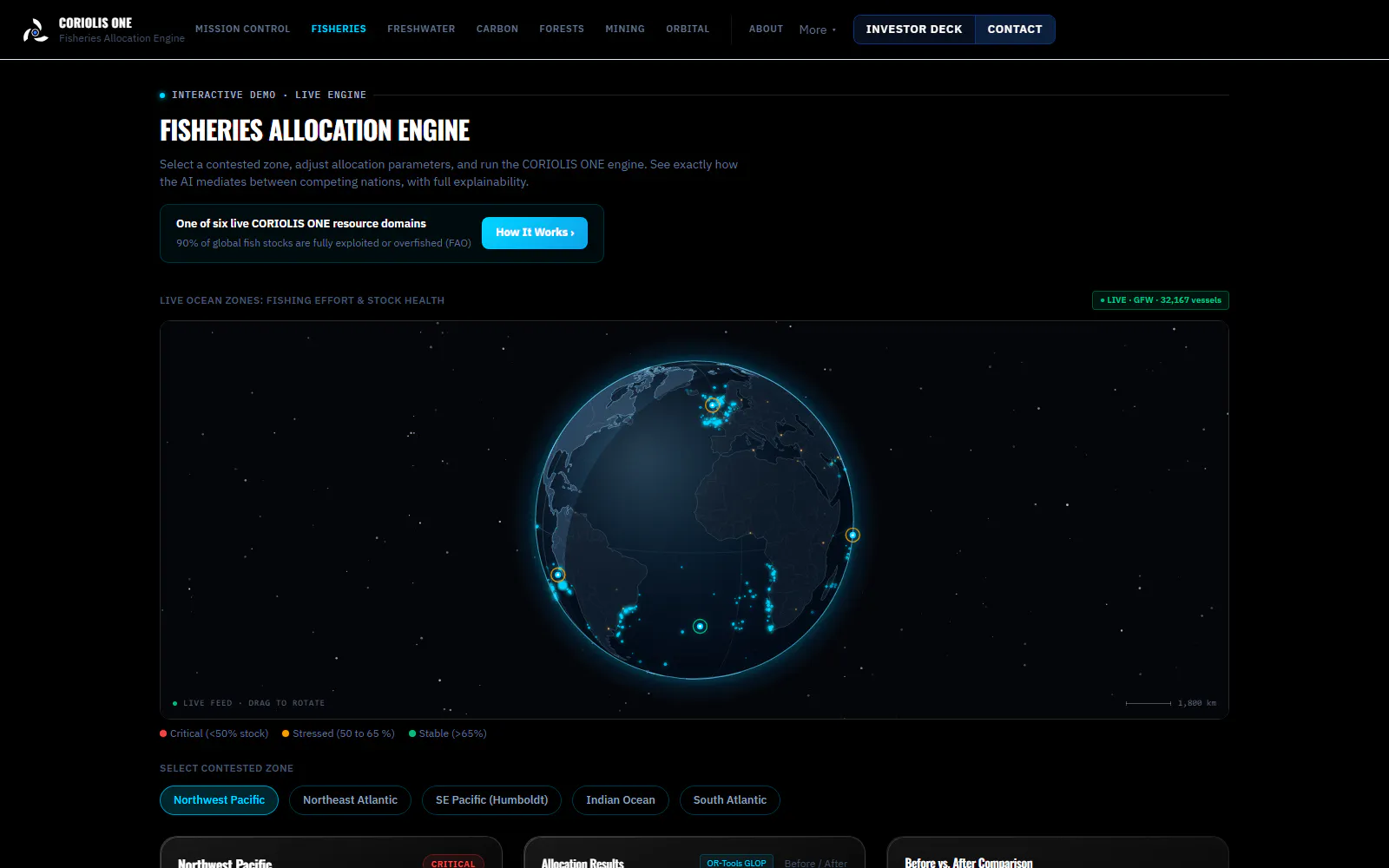Click the 'Live Ocean Zones' section label

click(302, 300)
